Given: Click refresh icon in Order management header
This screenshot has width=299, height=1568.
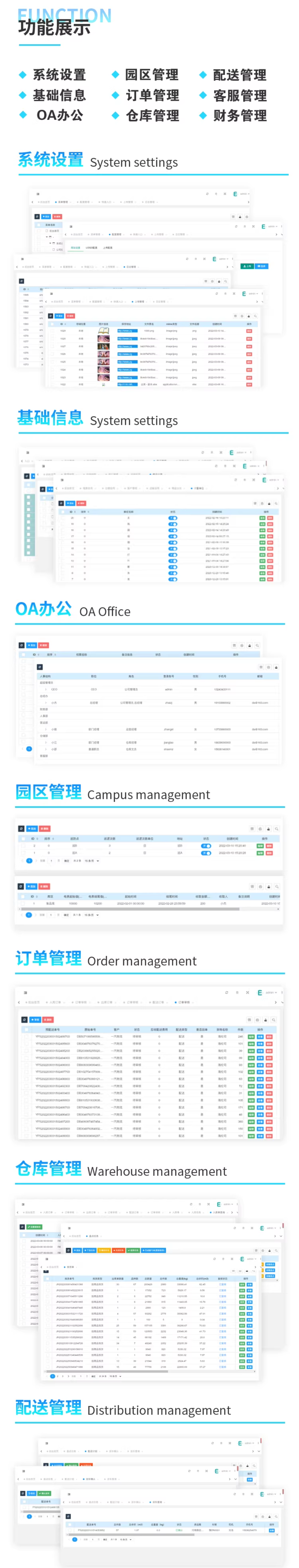Looking at the screenshot, I should [227, 992].
